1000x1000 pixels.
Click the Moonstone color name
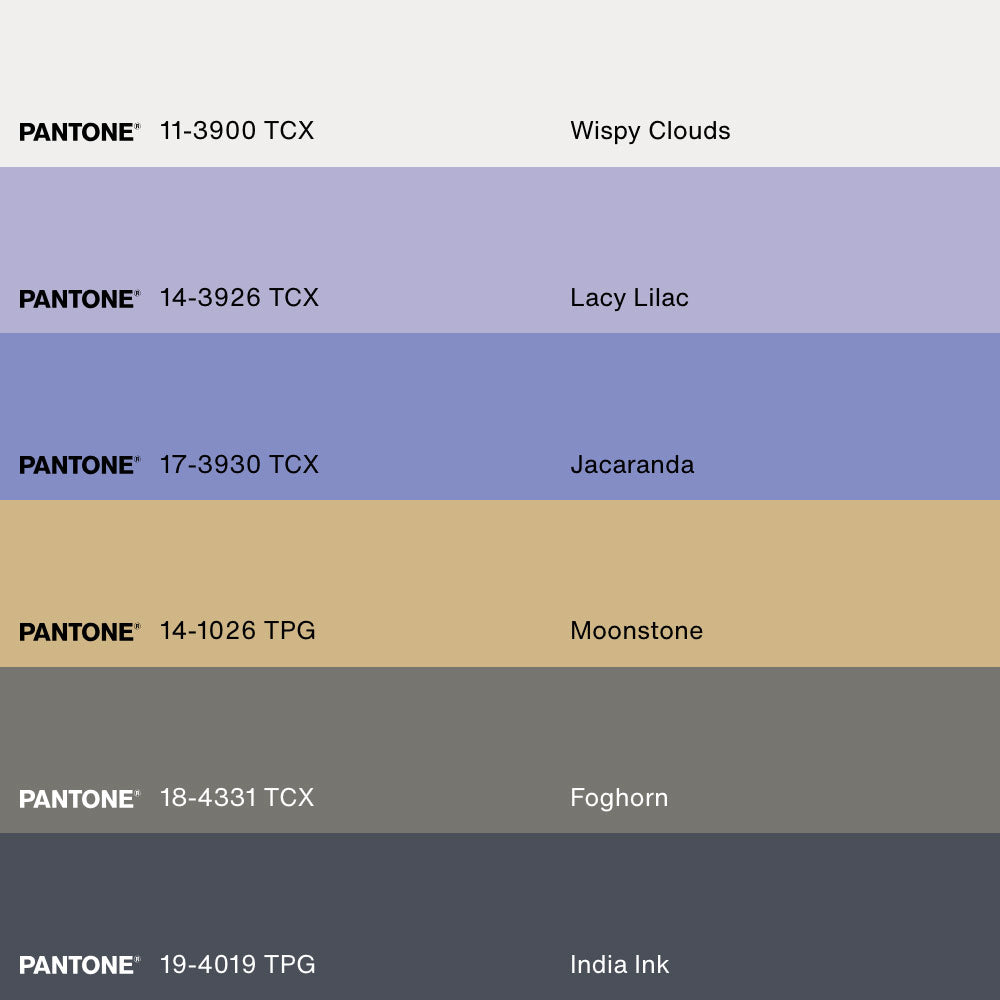[636, 631]
